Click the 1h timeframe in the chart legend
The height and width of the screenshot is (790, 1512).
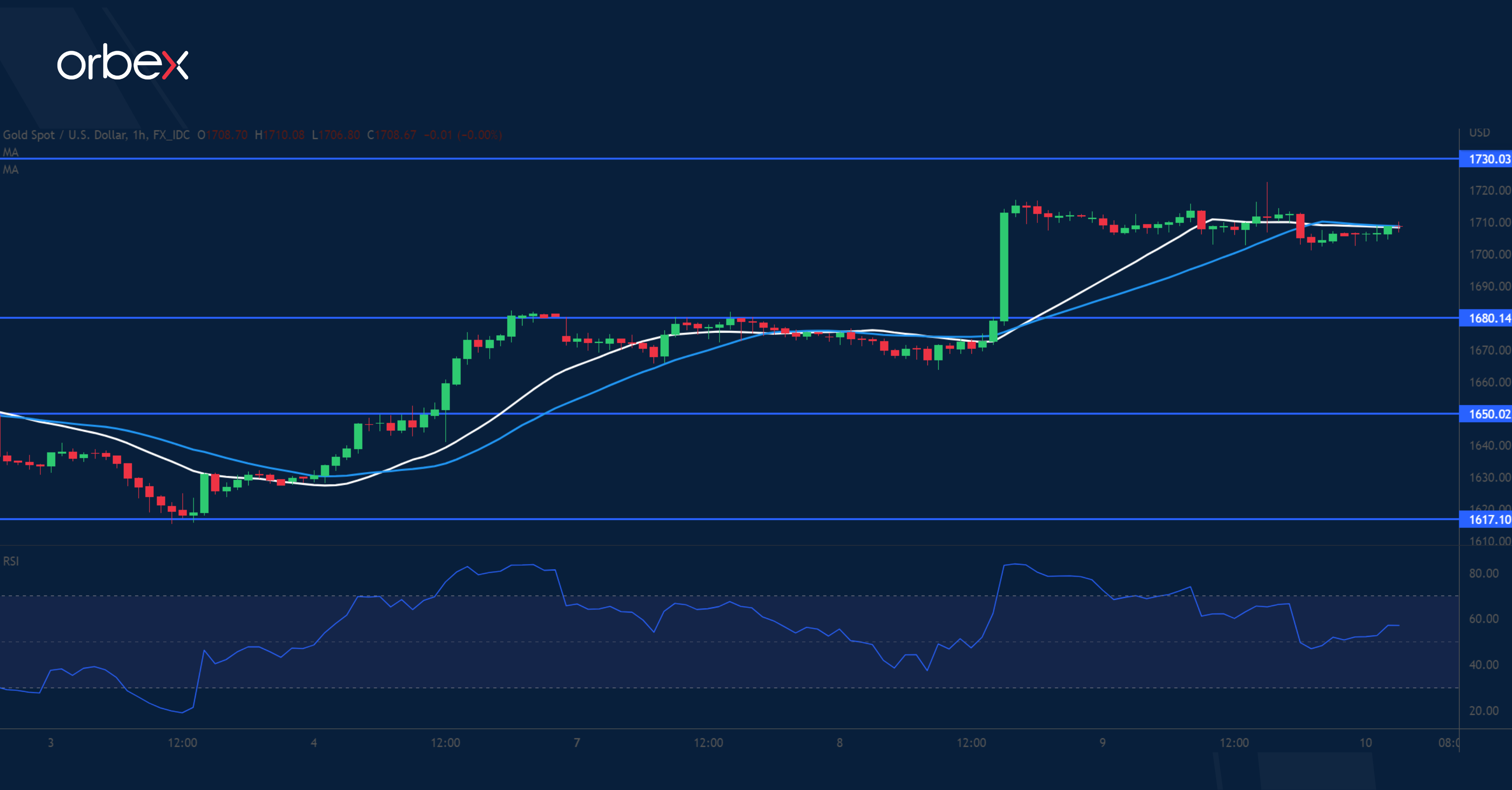click(x=139, y=135)
